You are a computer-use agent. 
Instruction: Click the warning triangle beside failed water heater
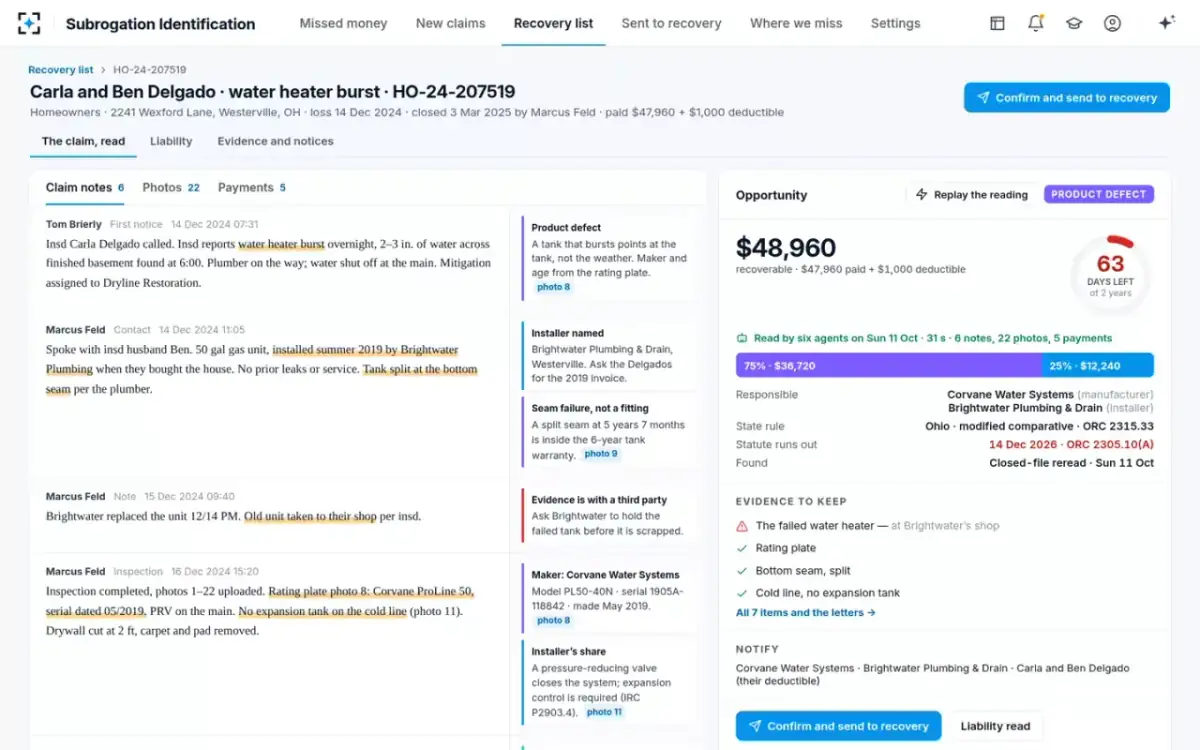[x=741, y=526]
